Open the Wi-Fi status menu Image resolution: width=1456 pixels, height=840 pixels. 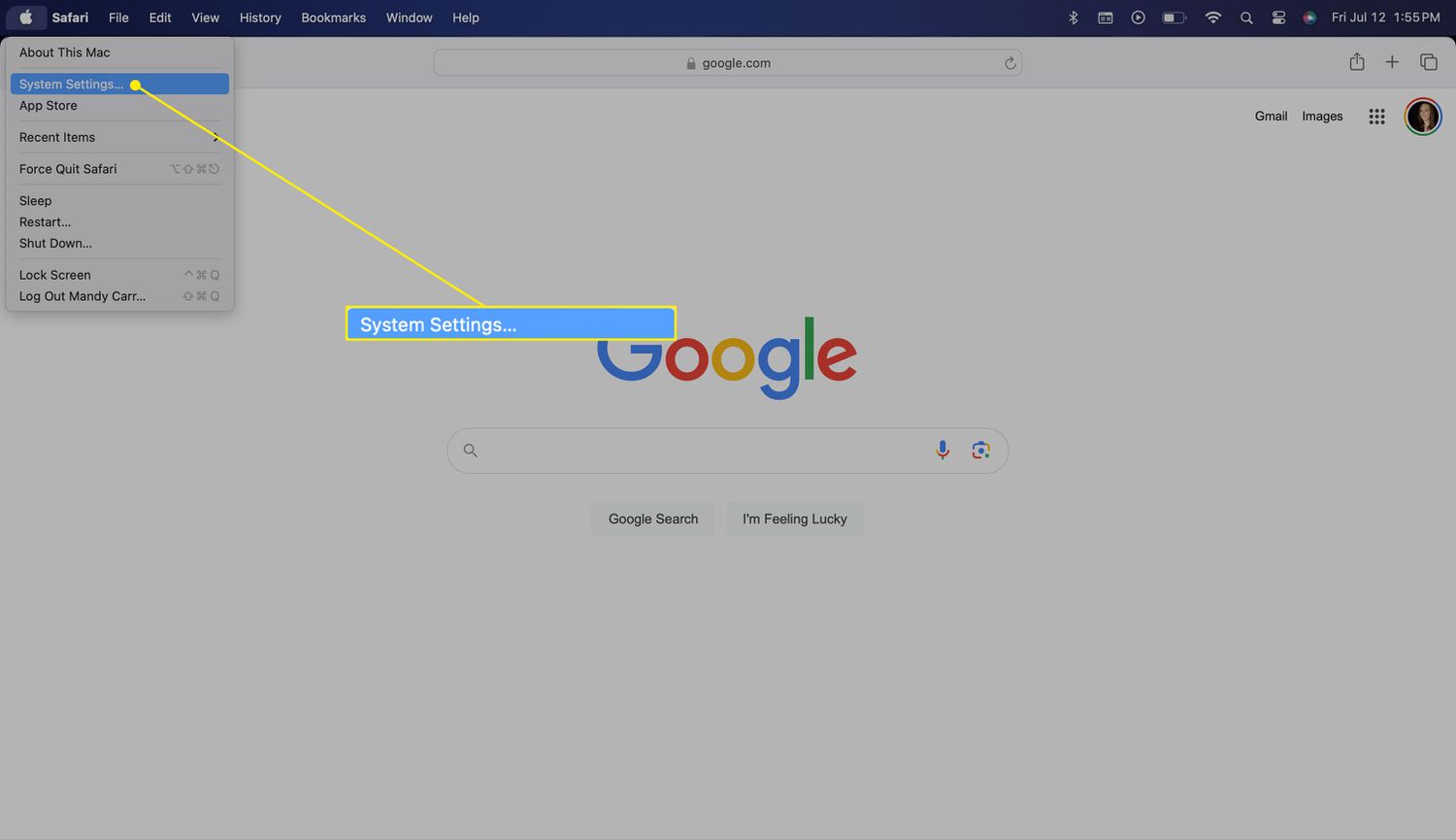pyautogui.click(x=1212, y=17)
